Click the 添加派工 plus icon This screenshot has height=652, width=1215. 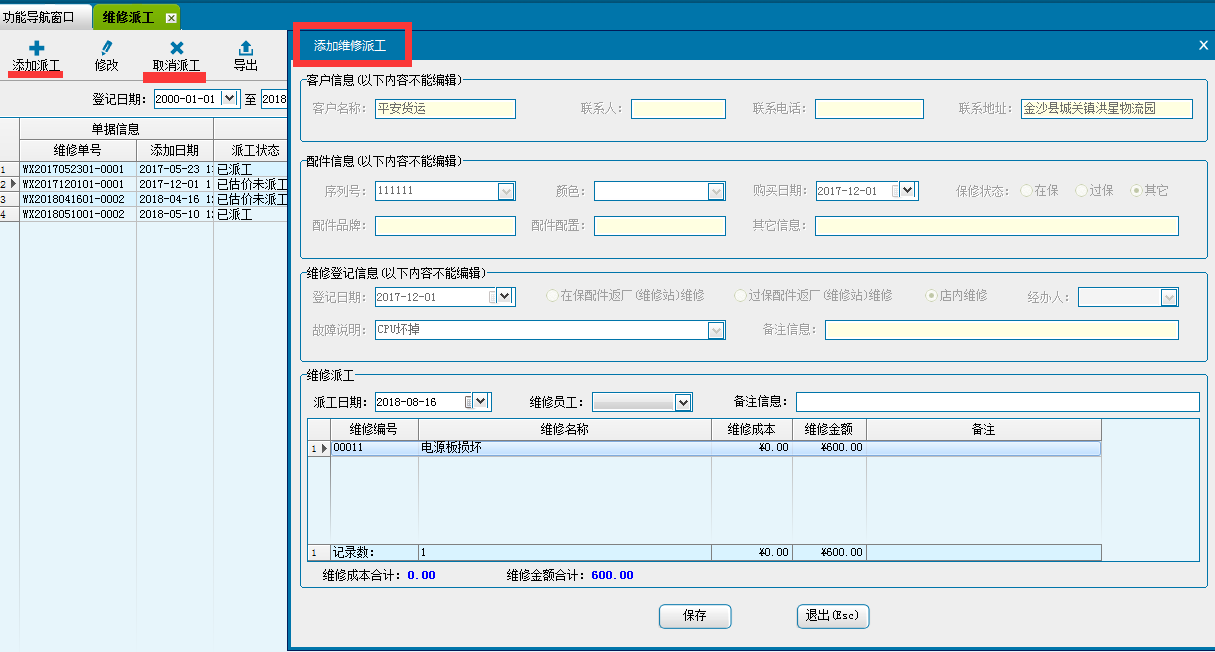(36, 48)
